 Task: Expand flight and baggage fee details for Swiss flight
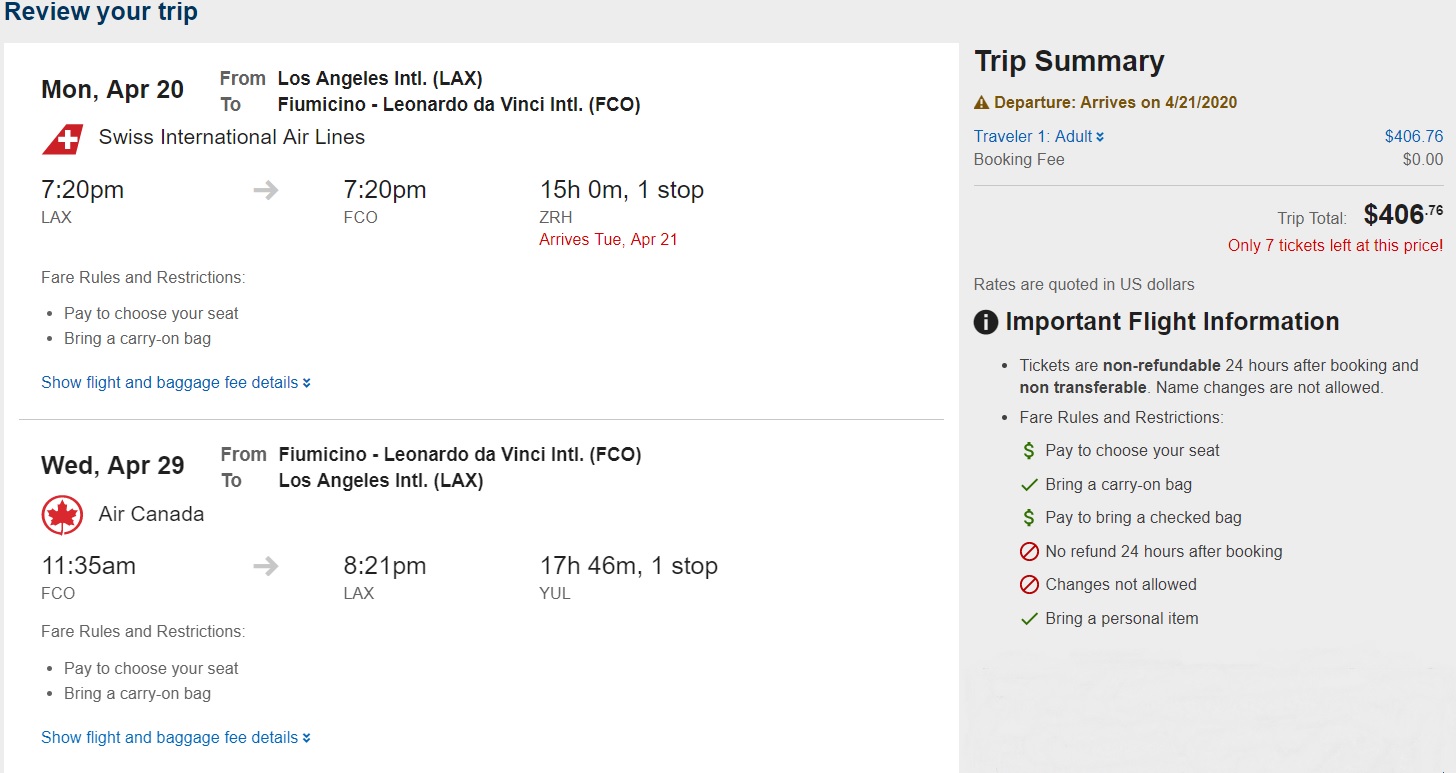[176, 382]
